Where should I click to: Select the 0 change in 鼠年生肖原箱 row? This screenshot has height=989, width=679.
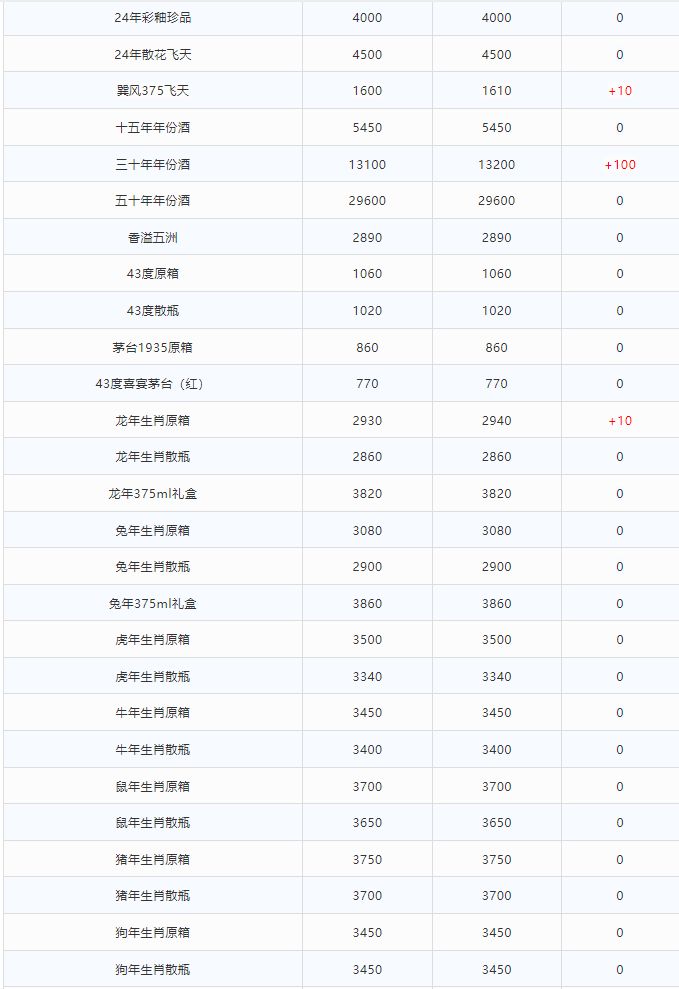coord(620,787)
